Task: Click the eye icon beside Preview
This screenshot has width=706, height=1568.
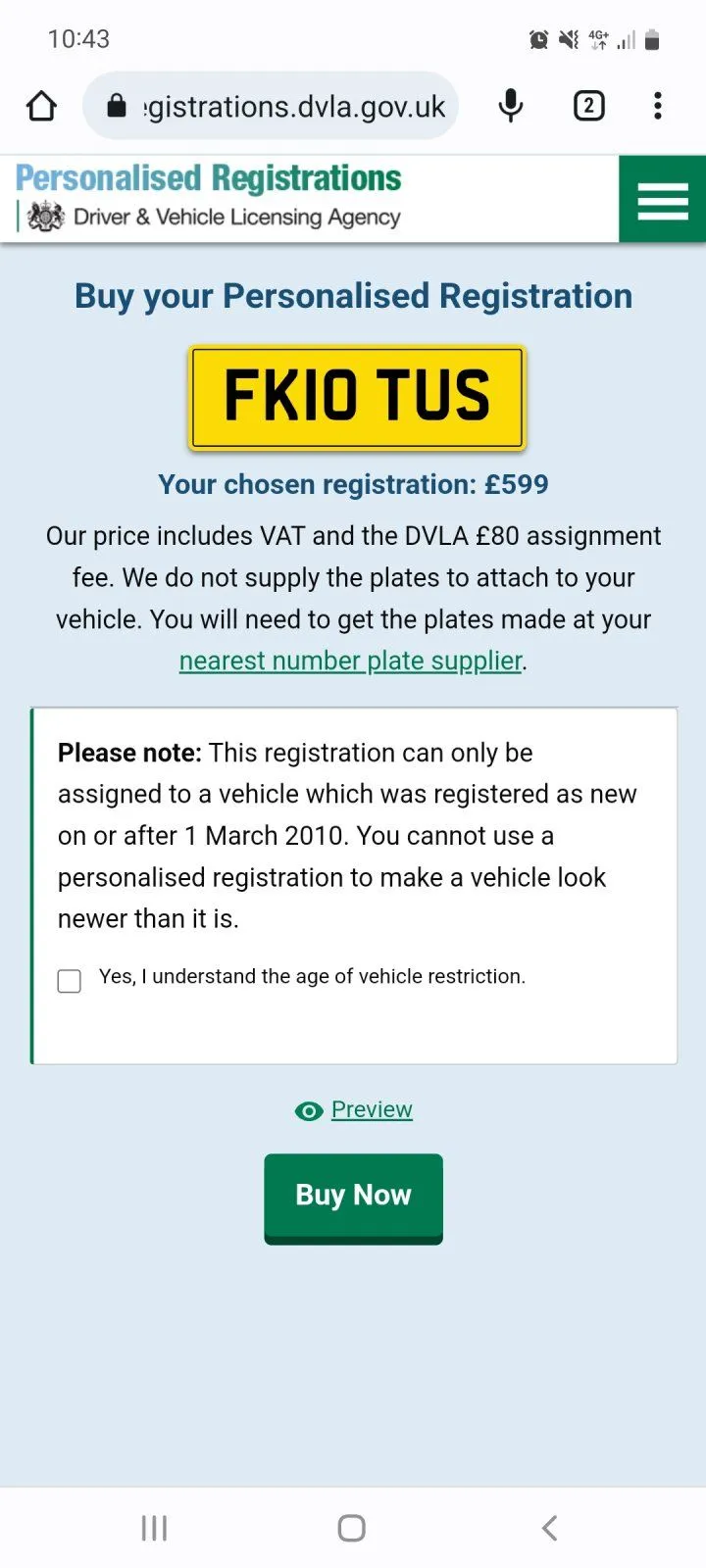Action: [x=309, y=1111]
